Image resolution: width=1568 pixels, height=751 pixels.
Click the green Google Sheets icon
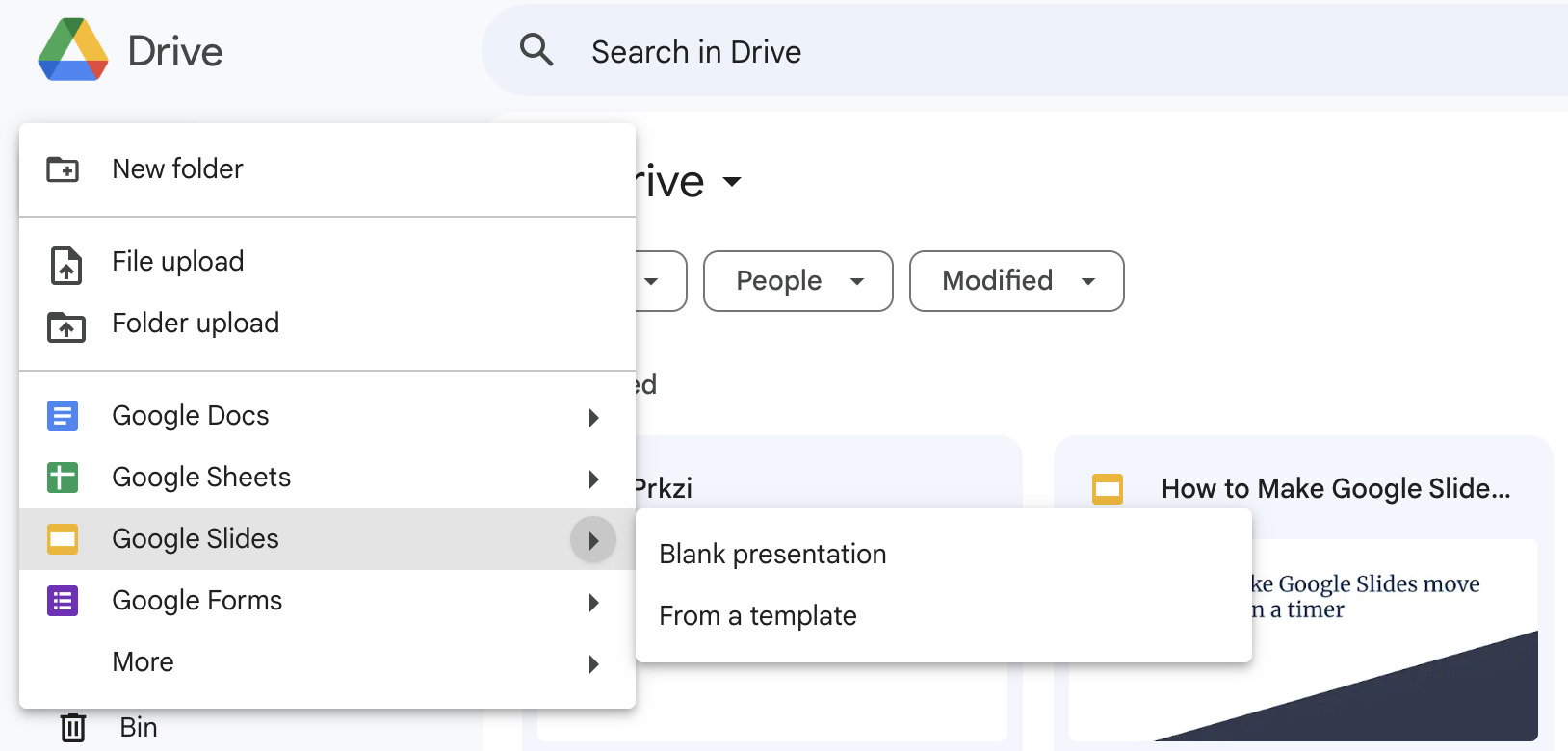(63, 478)
